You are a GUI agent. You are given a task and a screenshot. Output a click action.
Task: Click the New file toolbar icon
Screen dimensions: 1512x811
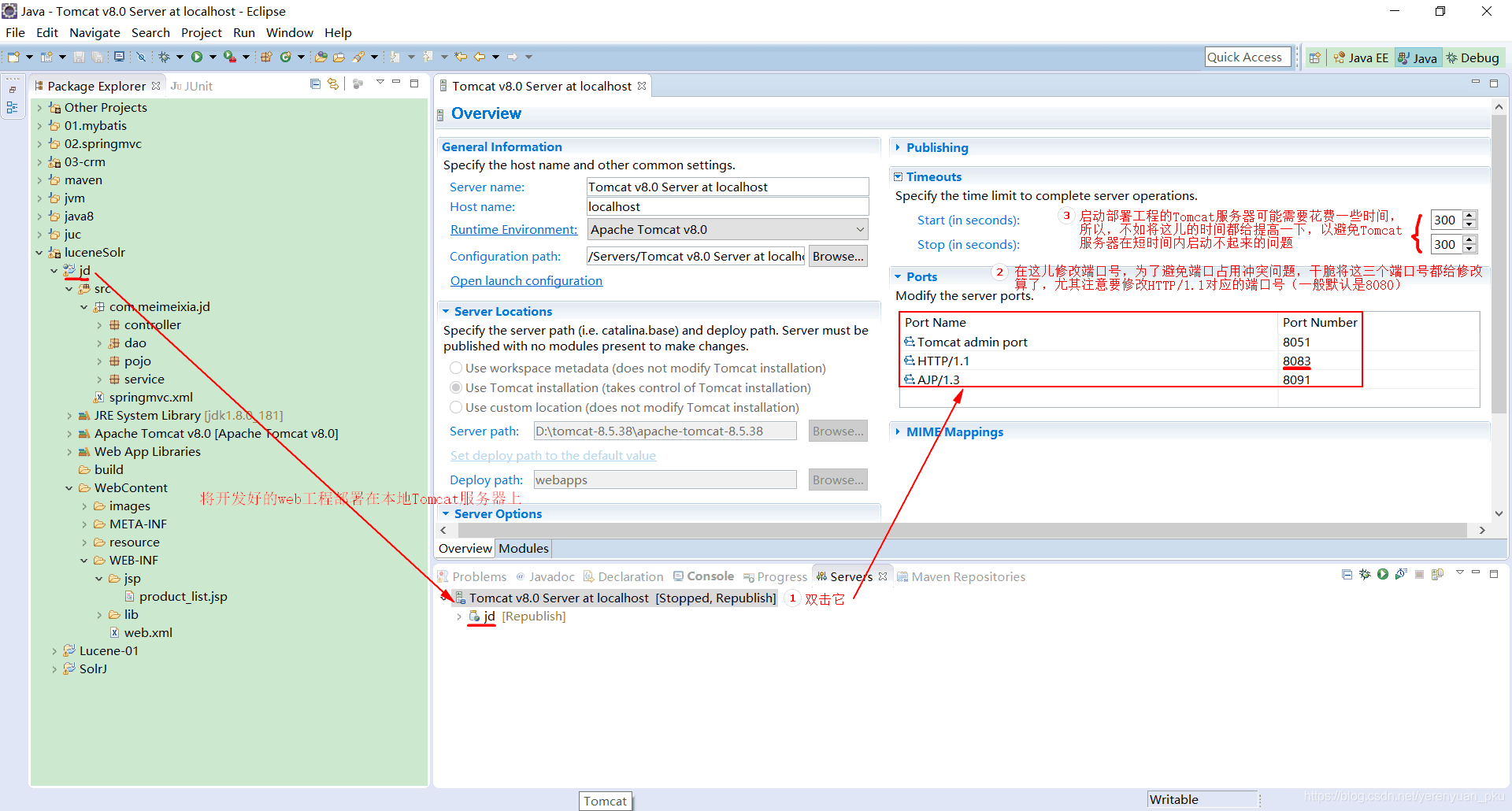point(13,57)
